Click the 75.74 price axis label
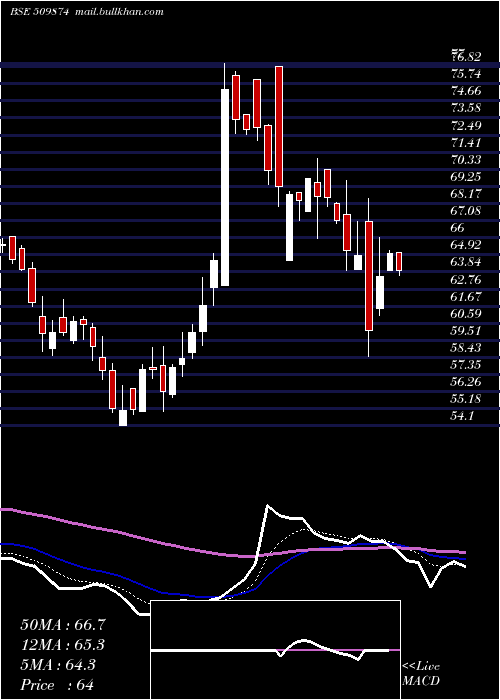The image size is (500, 700). tap(467, 74)
